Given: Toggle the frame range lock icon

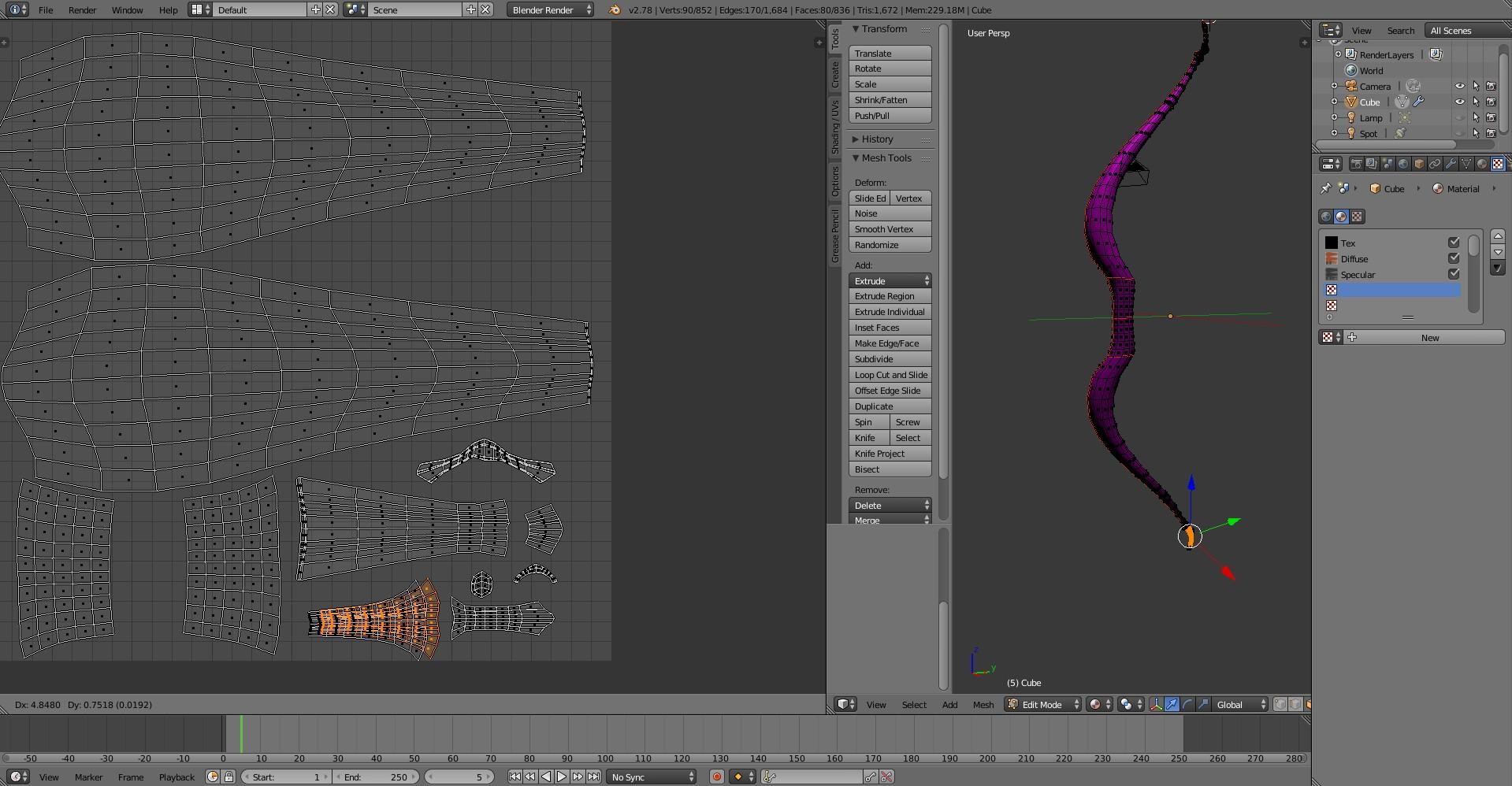Looking at the screenshot, I should click(229, 777).
